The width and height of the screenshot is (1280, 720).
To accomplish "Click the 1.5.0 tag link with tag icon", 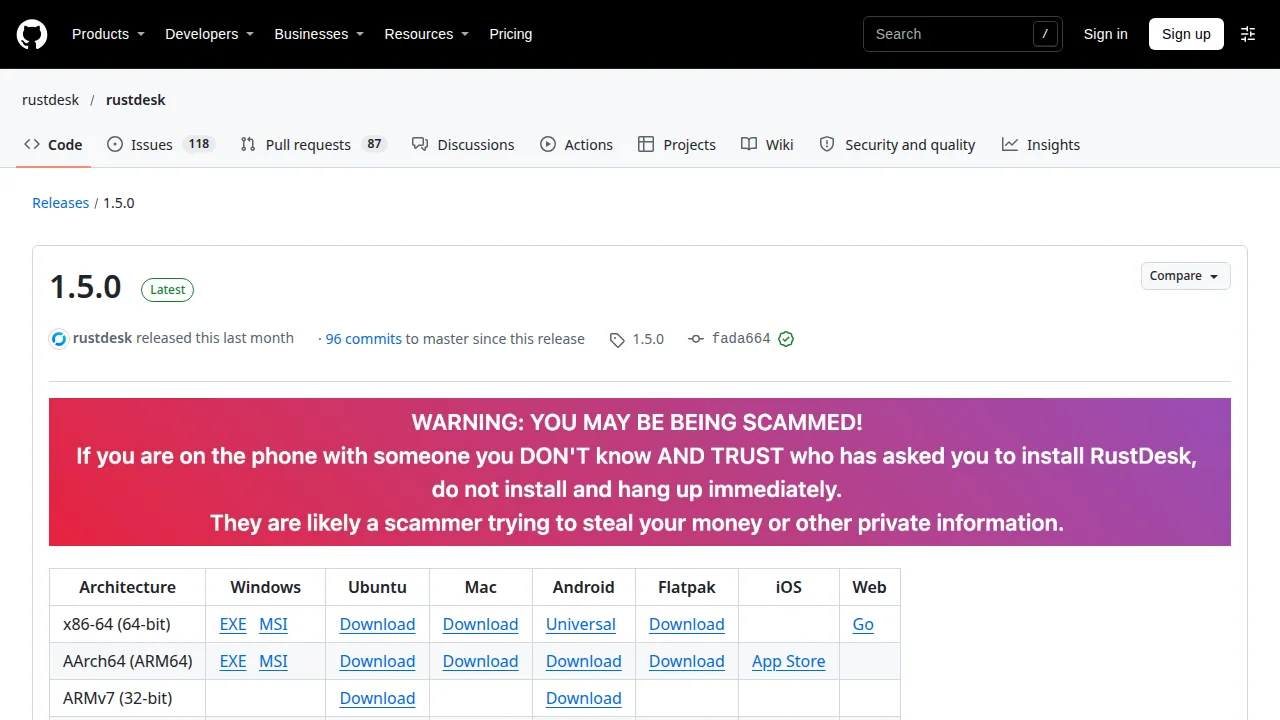I will click(637, 339).
